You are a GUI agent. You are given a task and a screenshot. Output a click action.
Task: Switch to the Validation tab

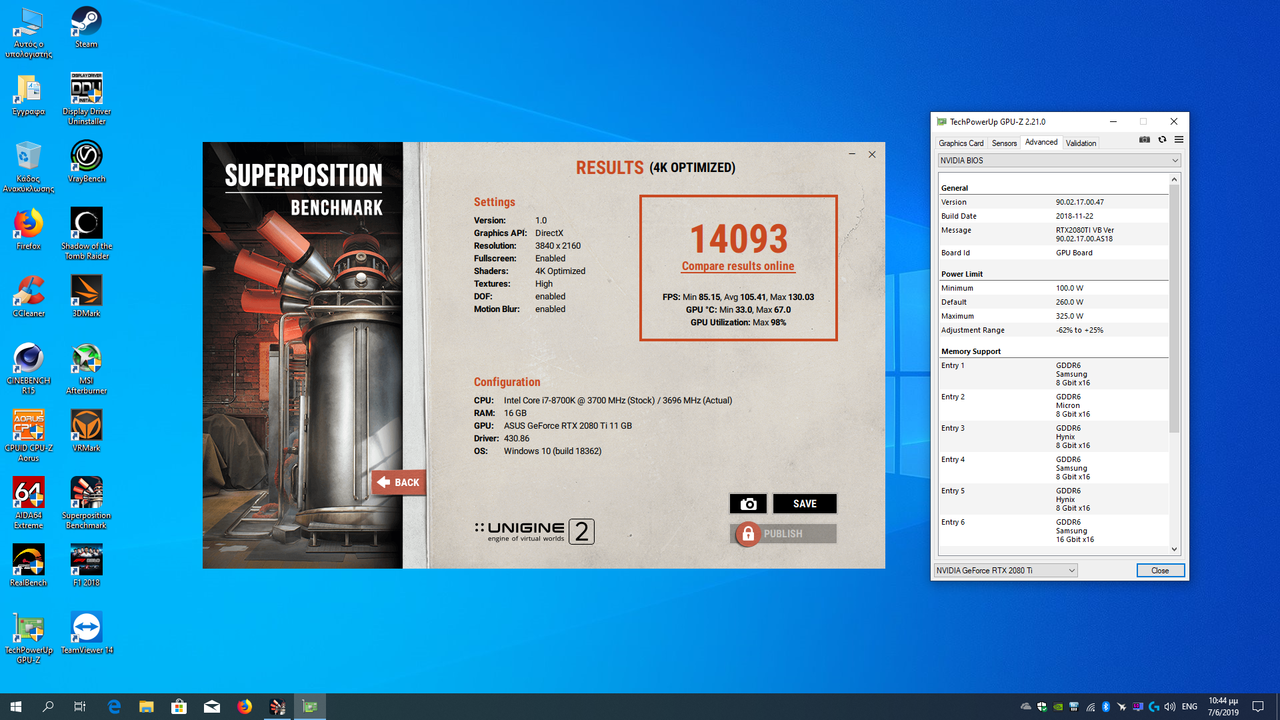pyautogui.click(x=1081, y=143)
